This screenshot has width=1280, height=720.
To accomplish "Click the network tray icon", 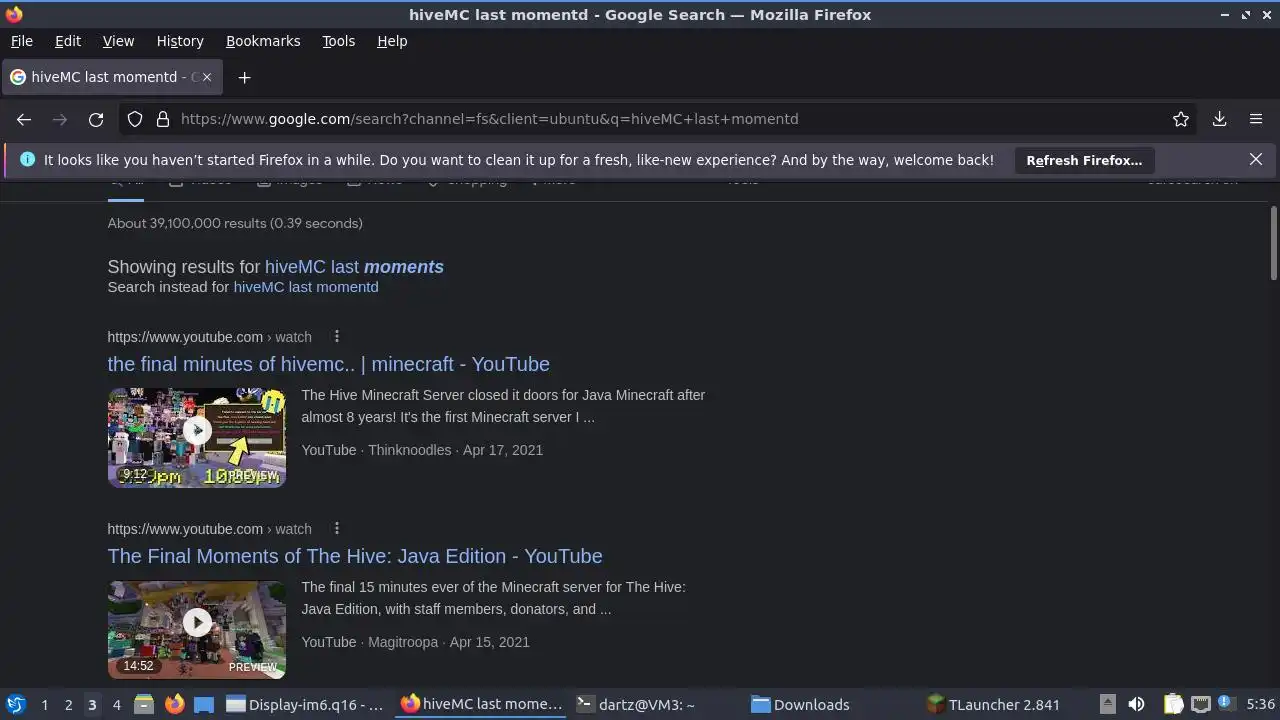I will (x=1201, y=705).
